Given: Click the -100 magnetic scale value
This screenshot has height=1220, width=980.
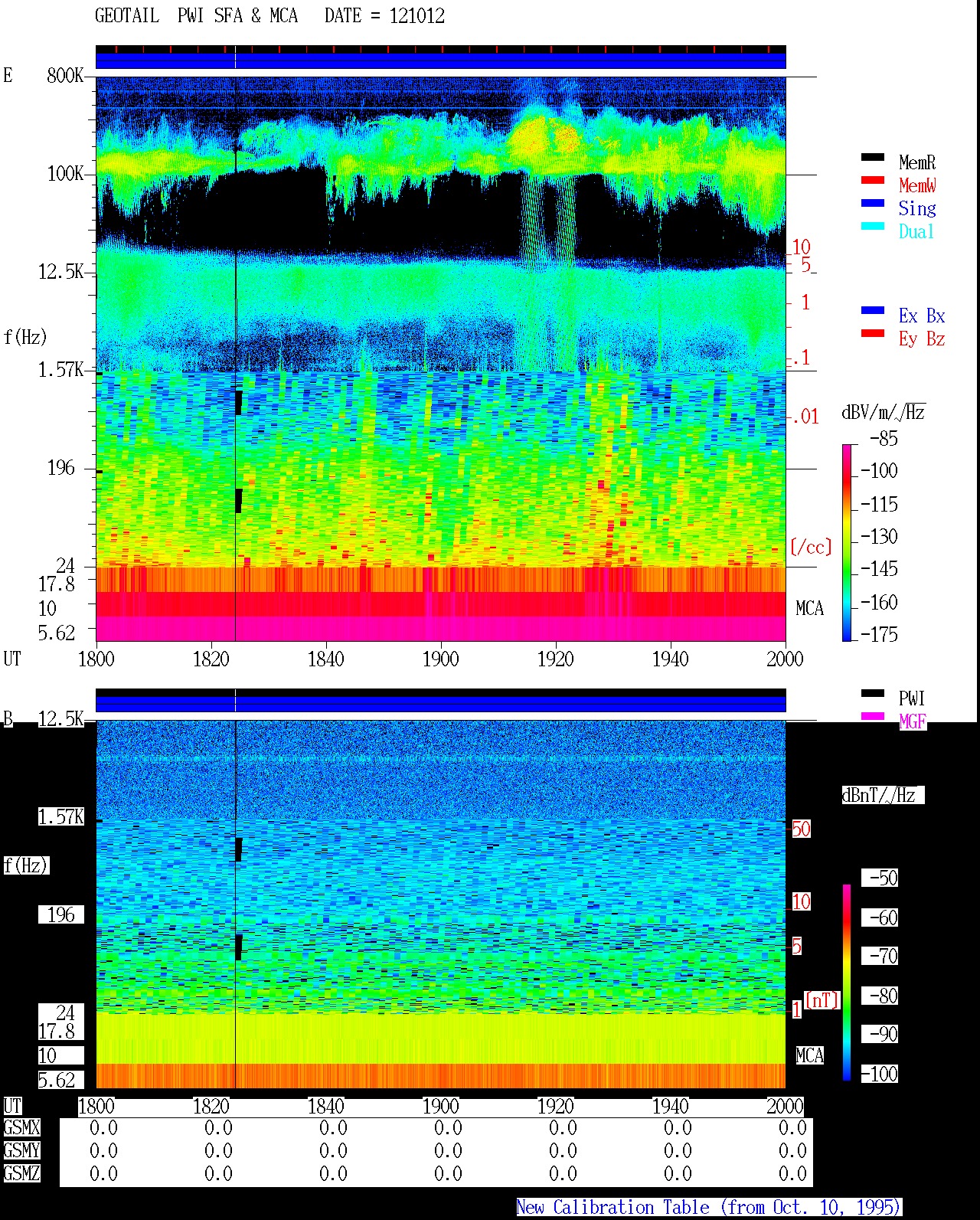Looking at the screenshot, I should coord(879,1074).
